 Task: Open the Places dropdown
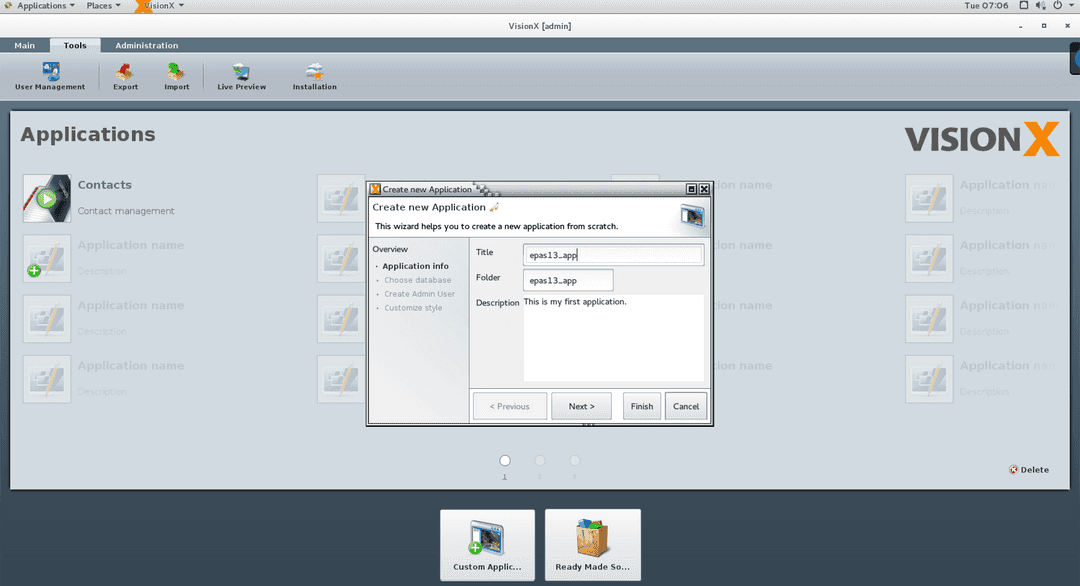102,5
